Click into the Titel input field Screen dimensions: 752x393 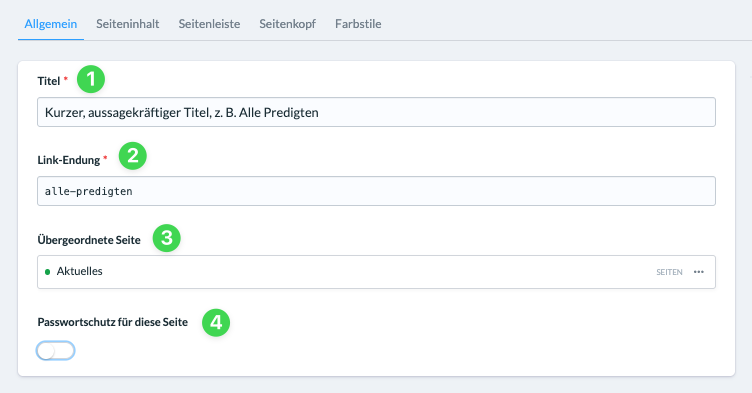(x=376, y=112)
